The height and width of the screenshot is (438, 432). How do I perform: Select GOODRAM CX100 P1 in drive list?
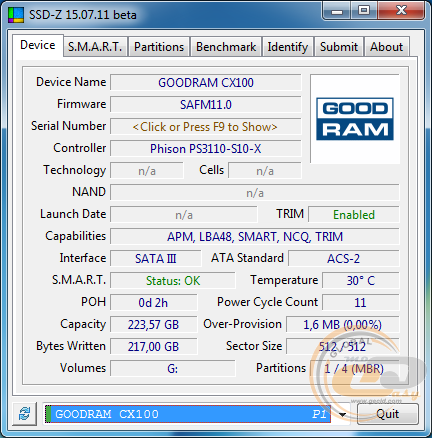pyautogui.click(x=188, y=414)
